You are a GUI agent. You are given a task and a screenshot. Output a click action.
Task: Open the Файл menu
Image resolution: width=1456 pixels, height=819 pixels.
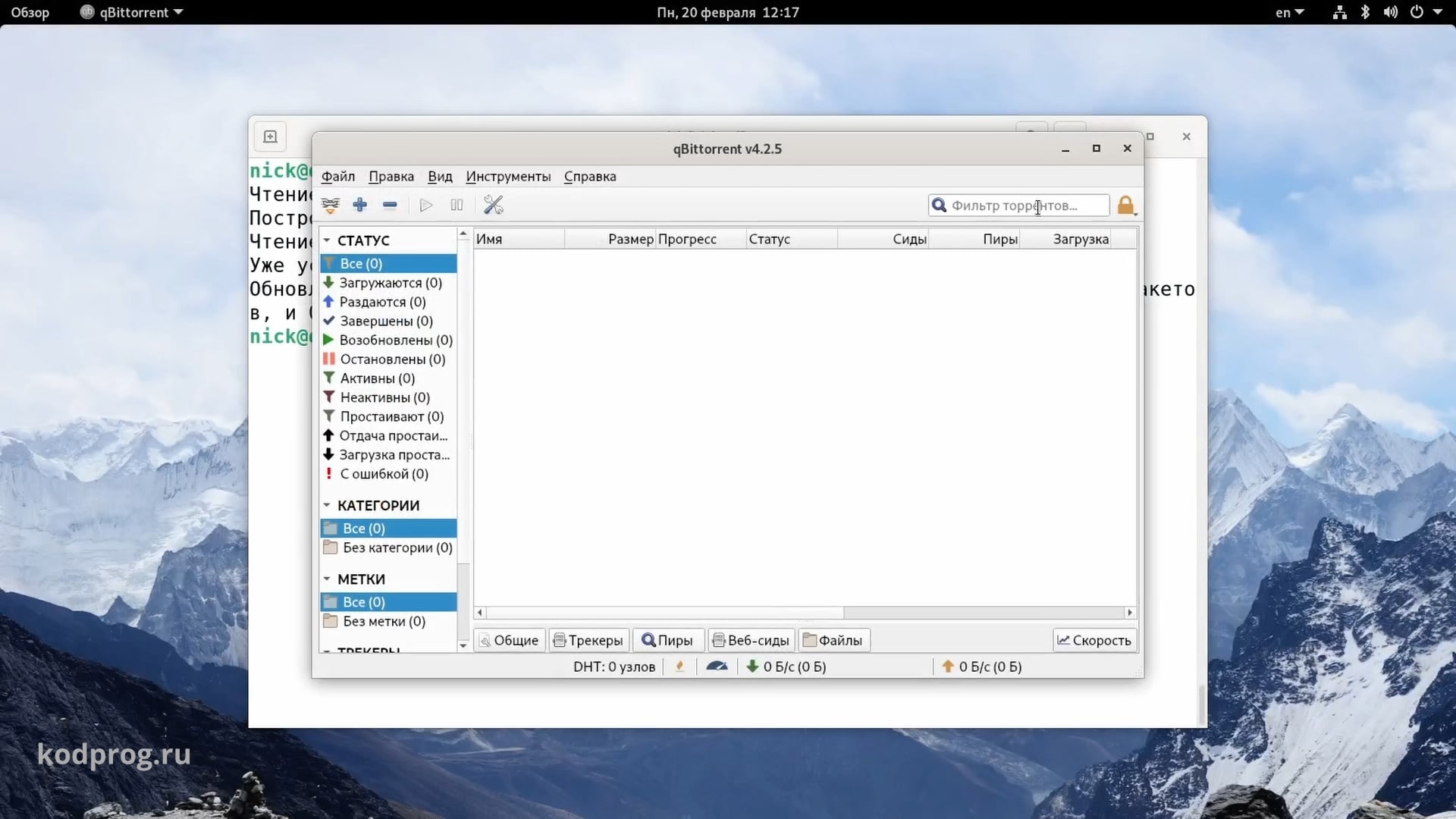point(338,177)
